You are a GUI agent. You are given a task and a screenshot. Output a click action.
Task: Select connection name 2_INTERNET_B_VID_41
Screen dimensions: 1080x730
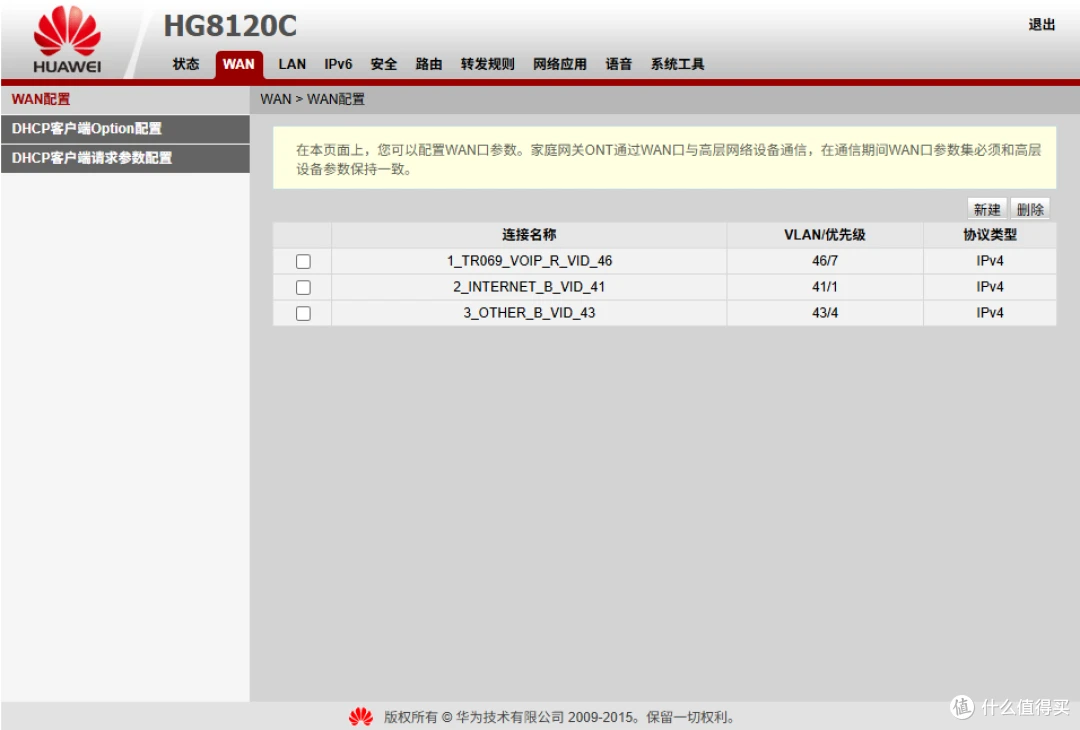coord(529,287)
